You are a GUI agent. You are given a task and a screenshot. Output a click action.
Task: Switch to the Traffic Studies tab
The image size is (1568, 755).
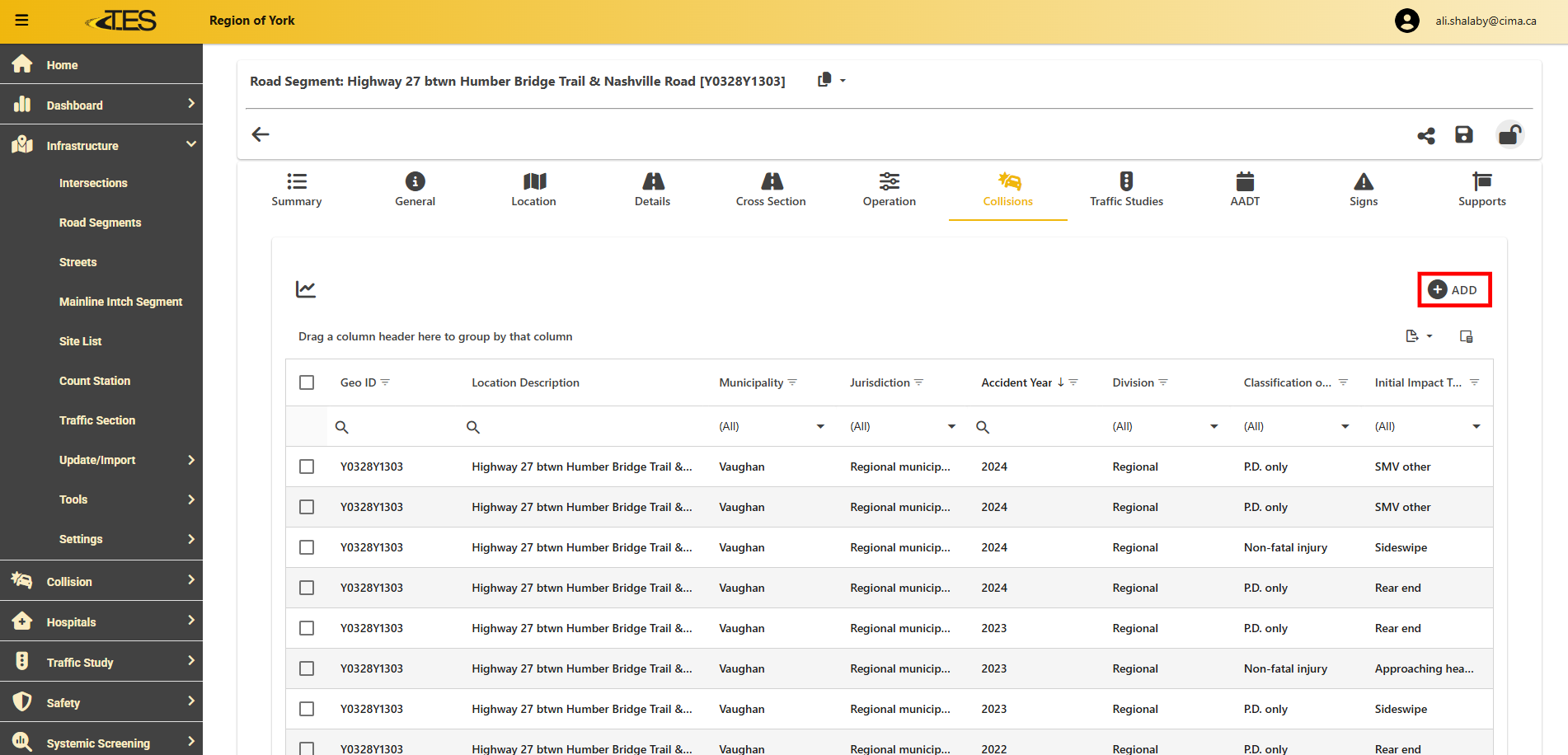pos(1126,190)
